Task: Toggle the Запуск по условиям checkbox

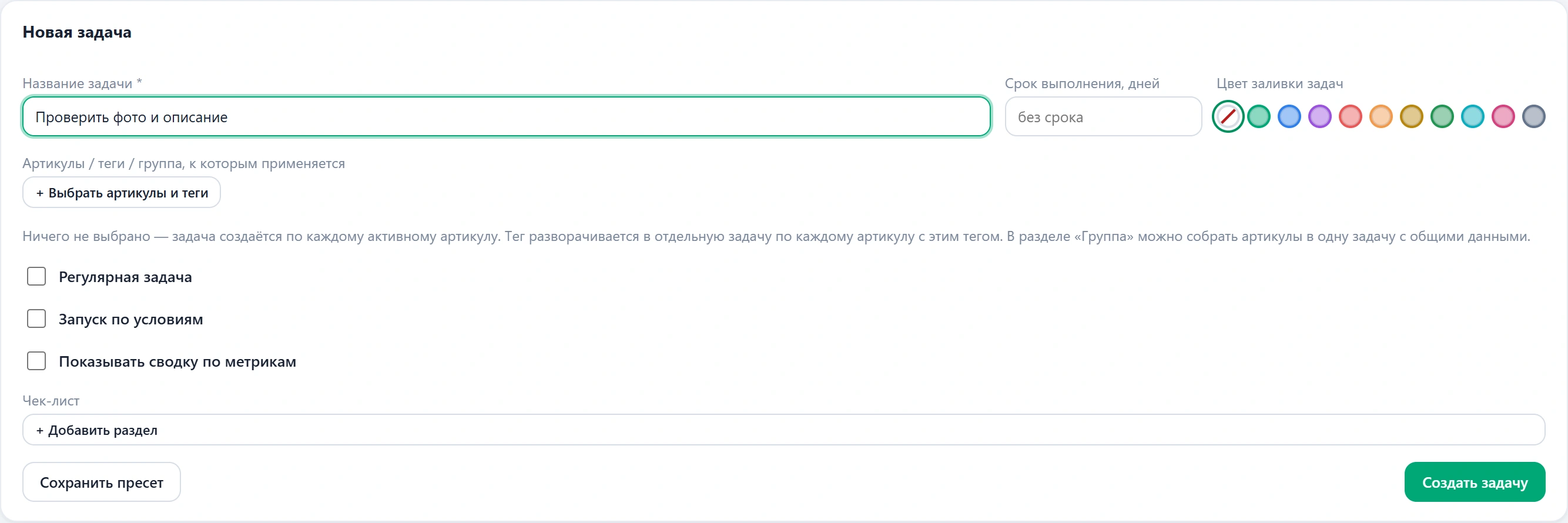Action: coord(36,319)
